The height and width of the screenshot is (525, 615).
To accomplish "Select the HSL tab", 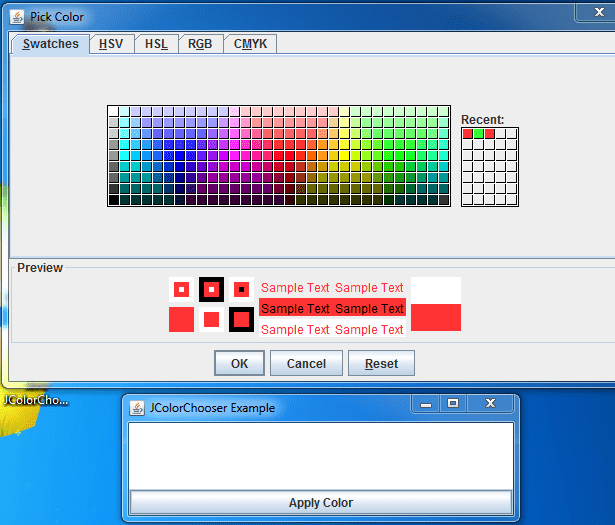I will pyautogui.click(x=156, y=44).
